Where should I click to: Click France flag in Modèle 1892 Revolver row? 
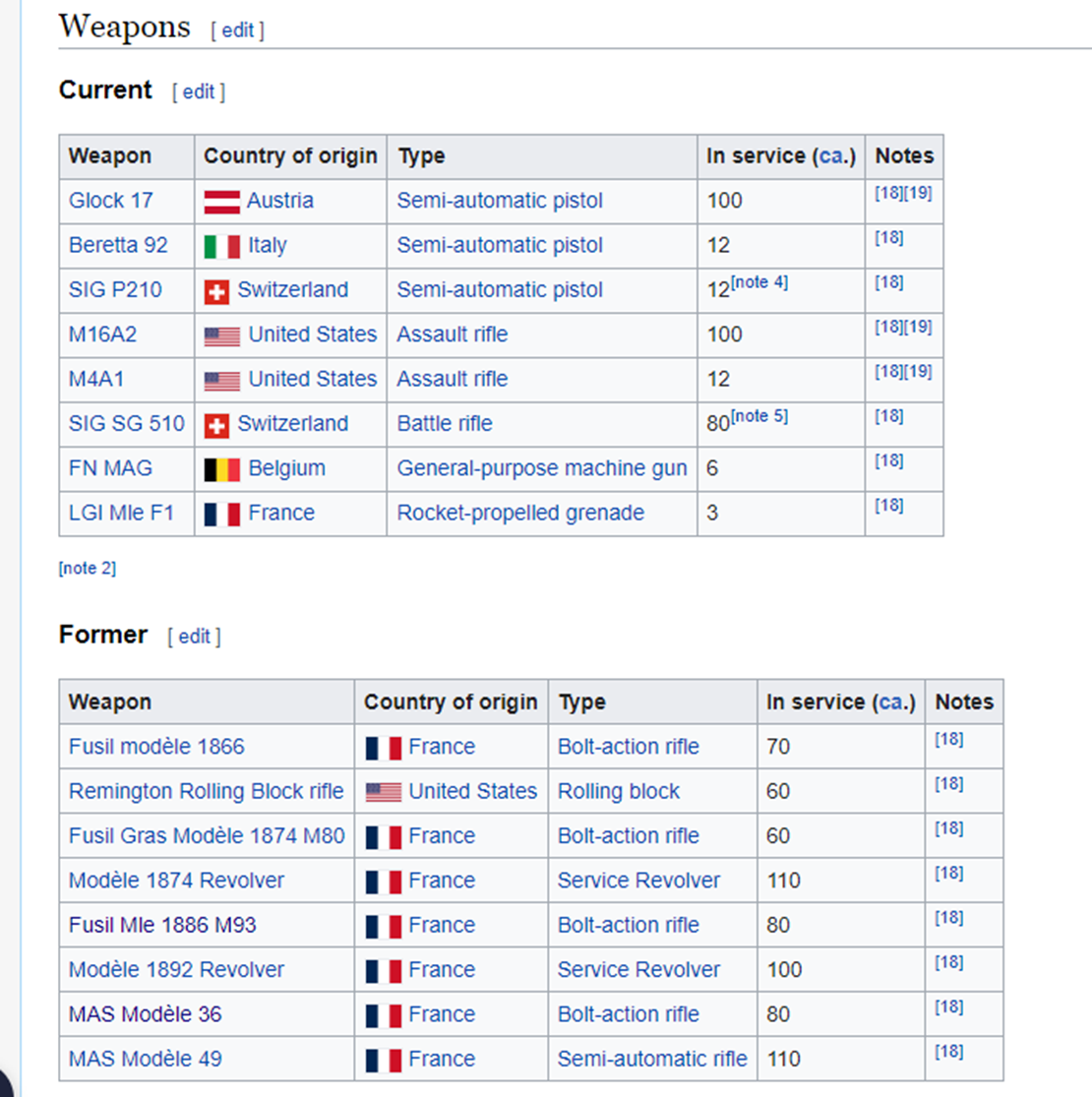[384, 972]
